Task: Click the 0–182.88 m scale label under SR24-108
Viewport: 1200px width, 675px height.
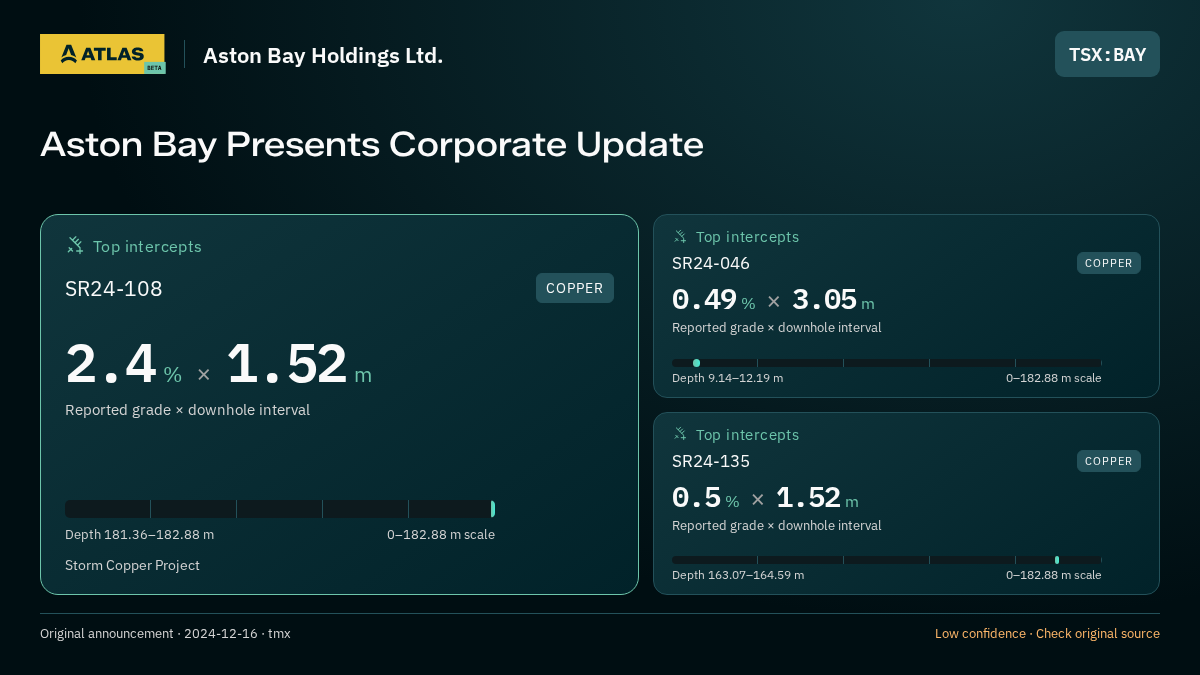Action: click(x=441, y=535)
